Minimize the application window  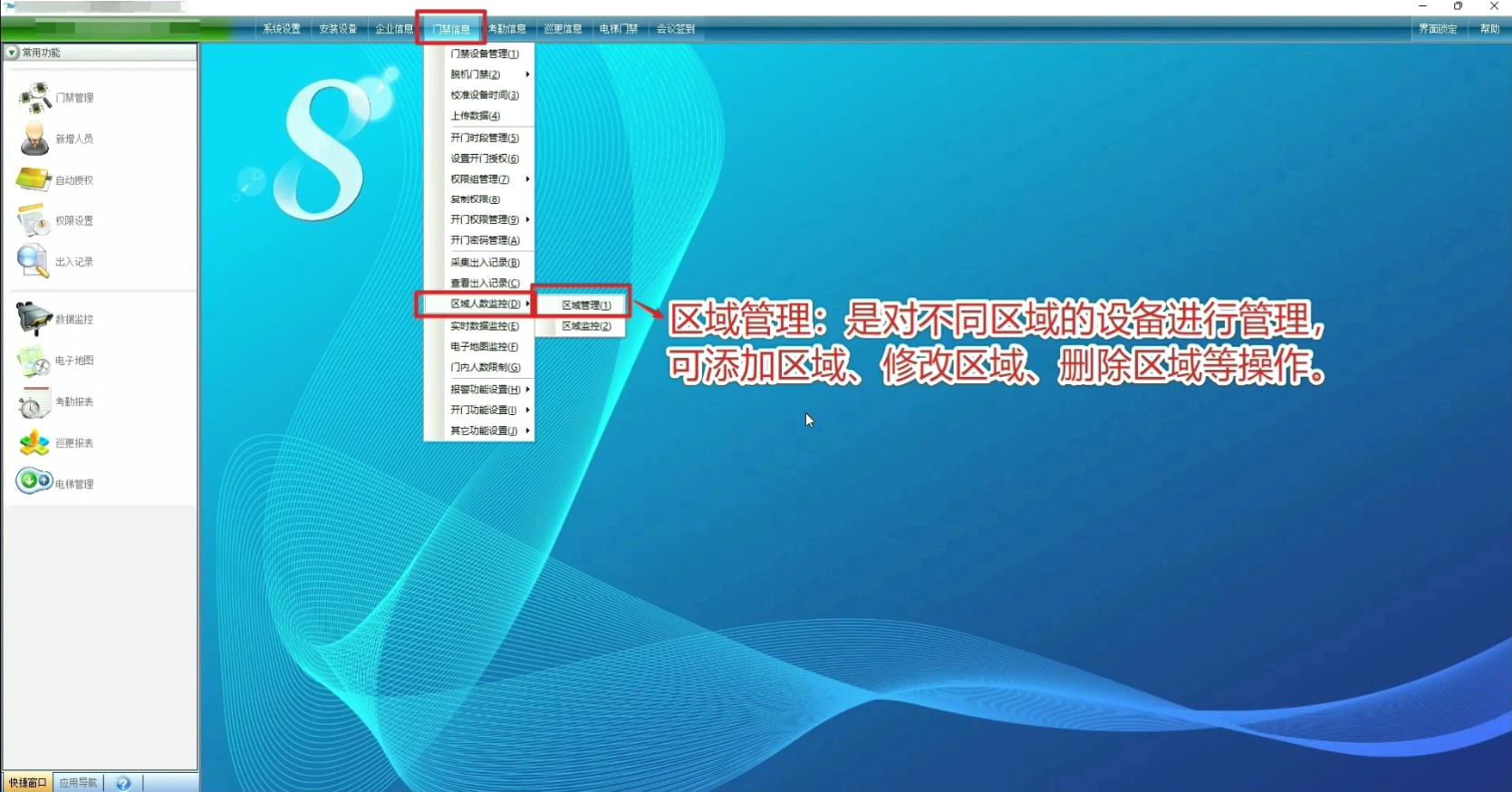coord(1422,6)
